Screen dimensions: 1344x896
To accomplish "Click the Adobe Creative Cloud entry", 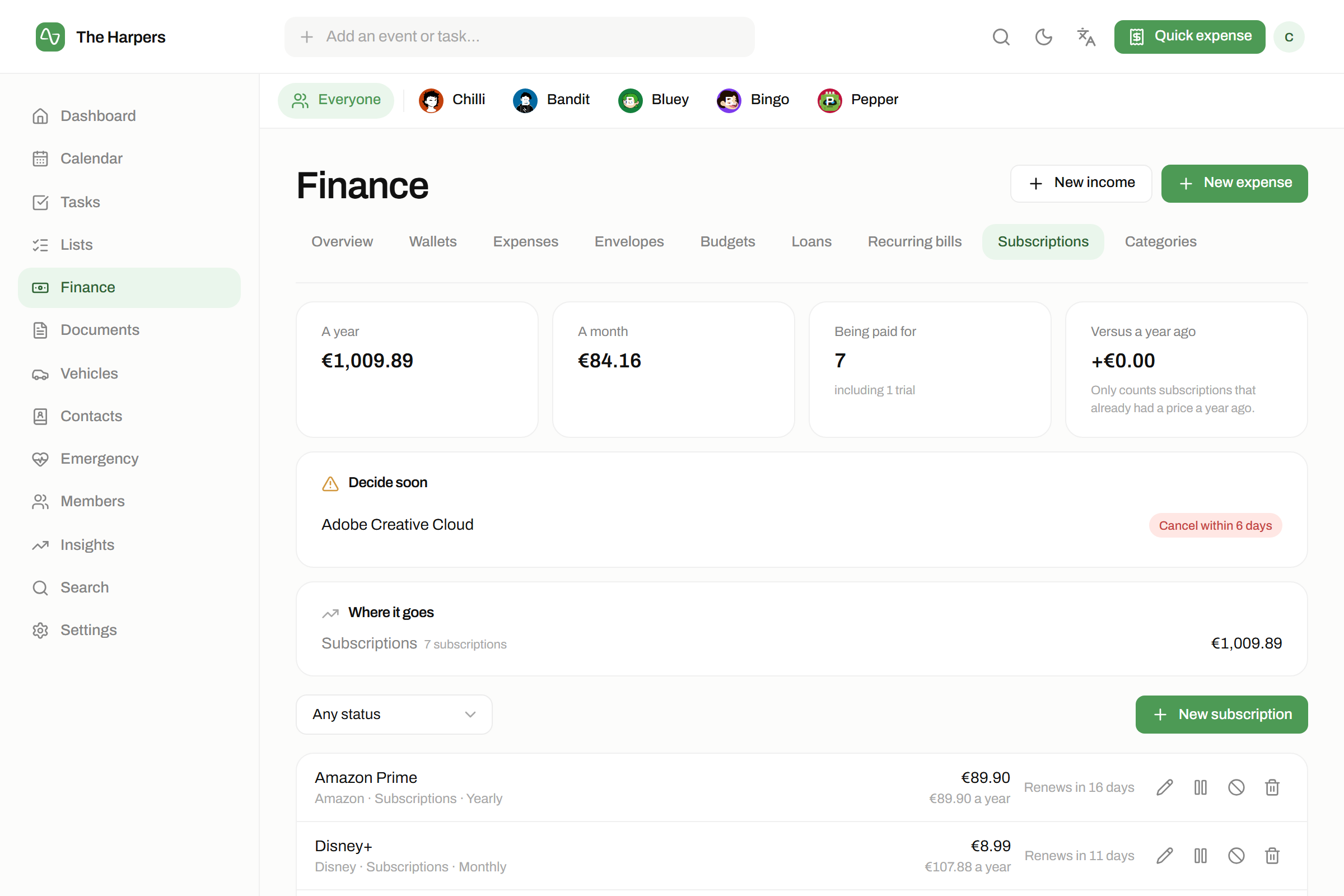I will click(397, 525).
